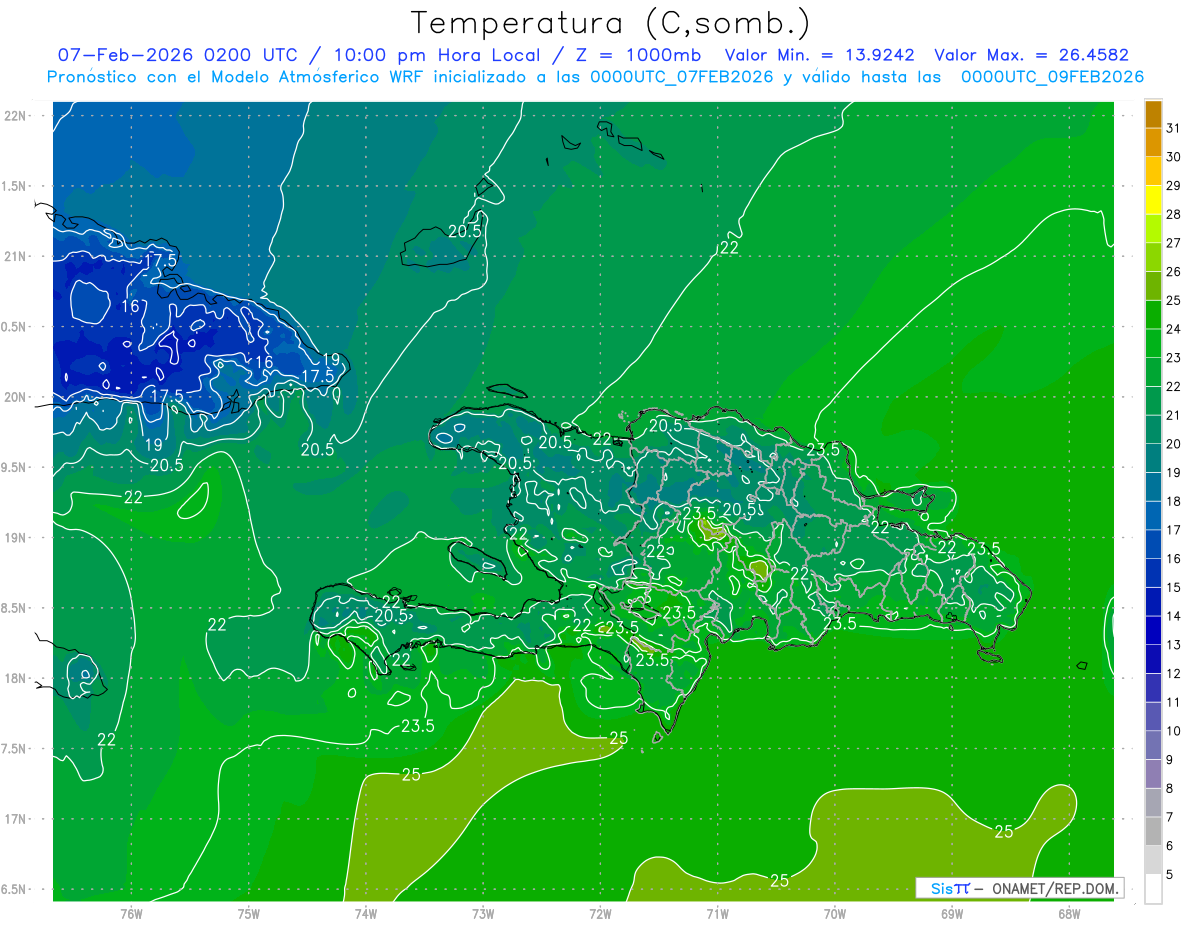Screen dimensions: 1200x927
Task: Click the title "Temperatura (C,somb.)"
Action: coord(611,23)
